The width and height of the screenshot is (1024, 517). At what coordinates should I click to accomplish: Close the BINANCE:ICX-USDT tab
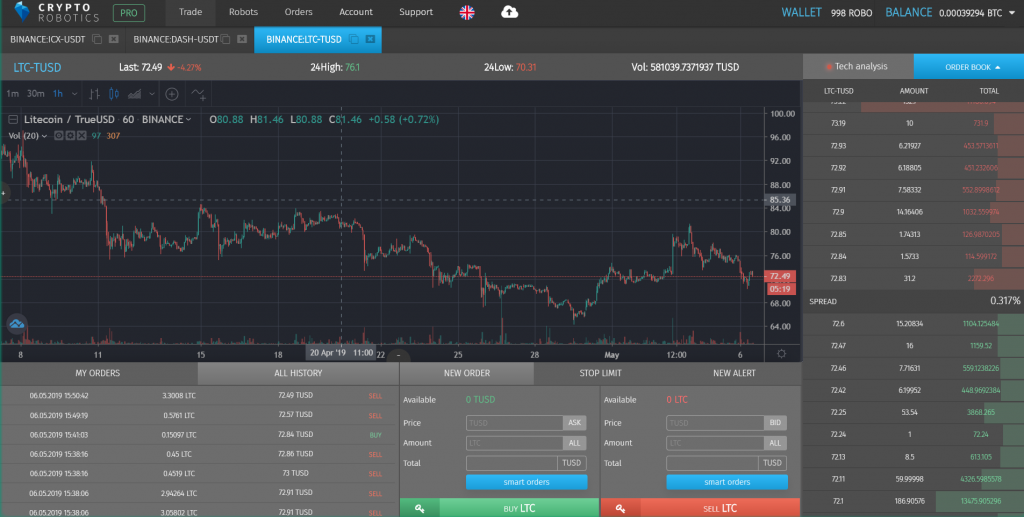click(114, 39)
